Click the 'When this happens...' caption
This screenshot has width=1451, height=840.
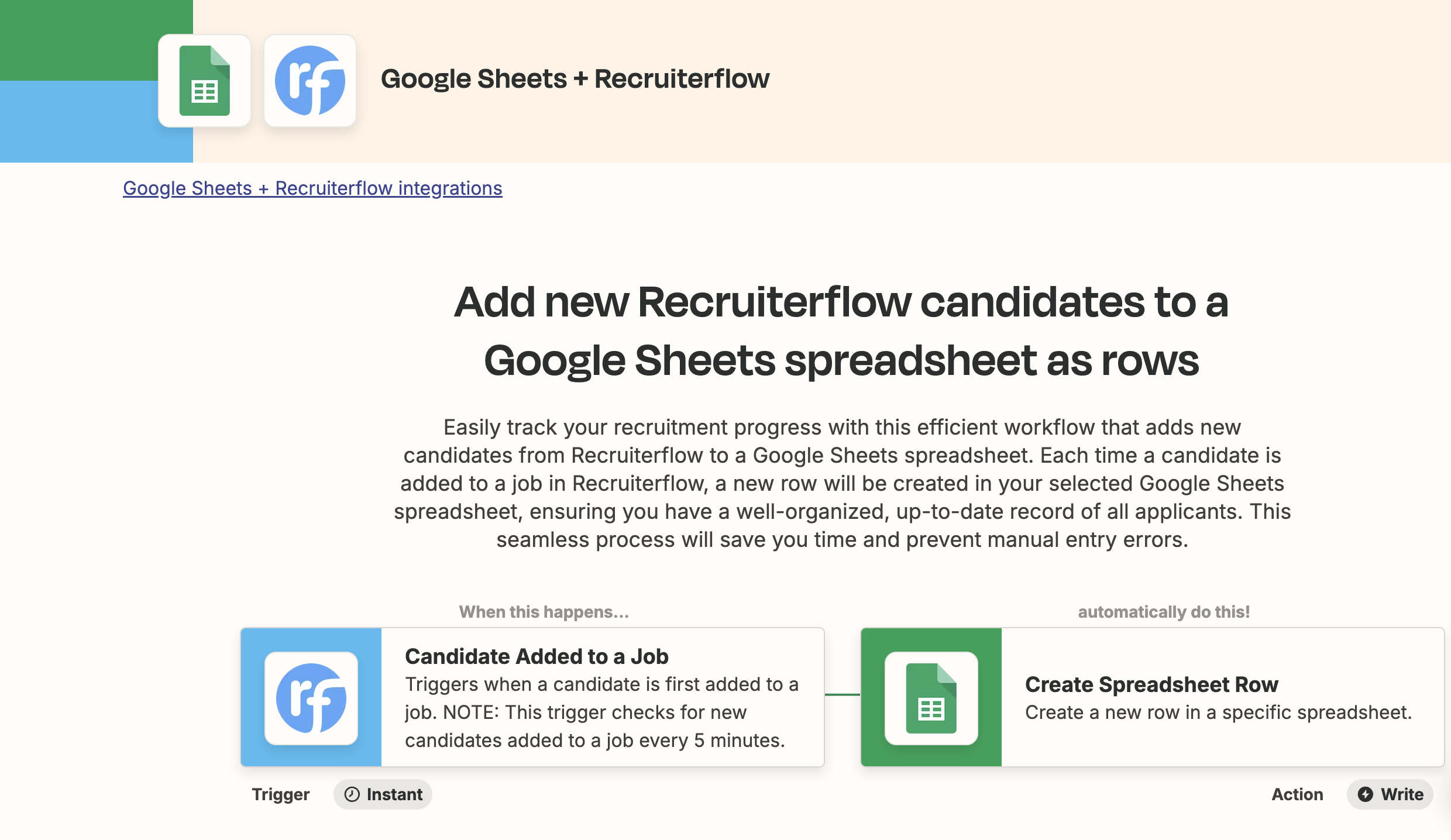click(544, 612)
